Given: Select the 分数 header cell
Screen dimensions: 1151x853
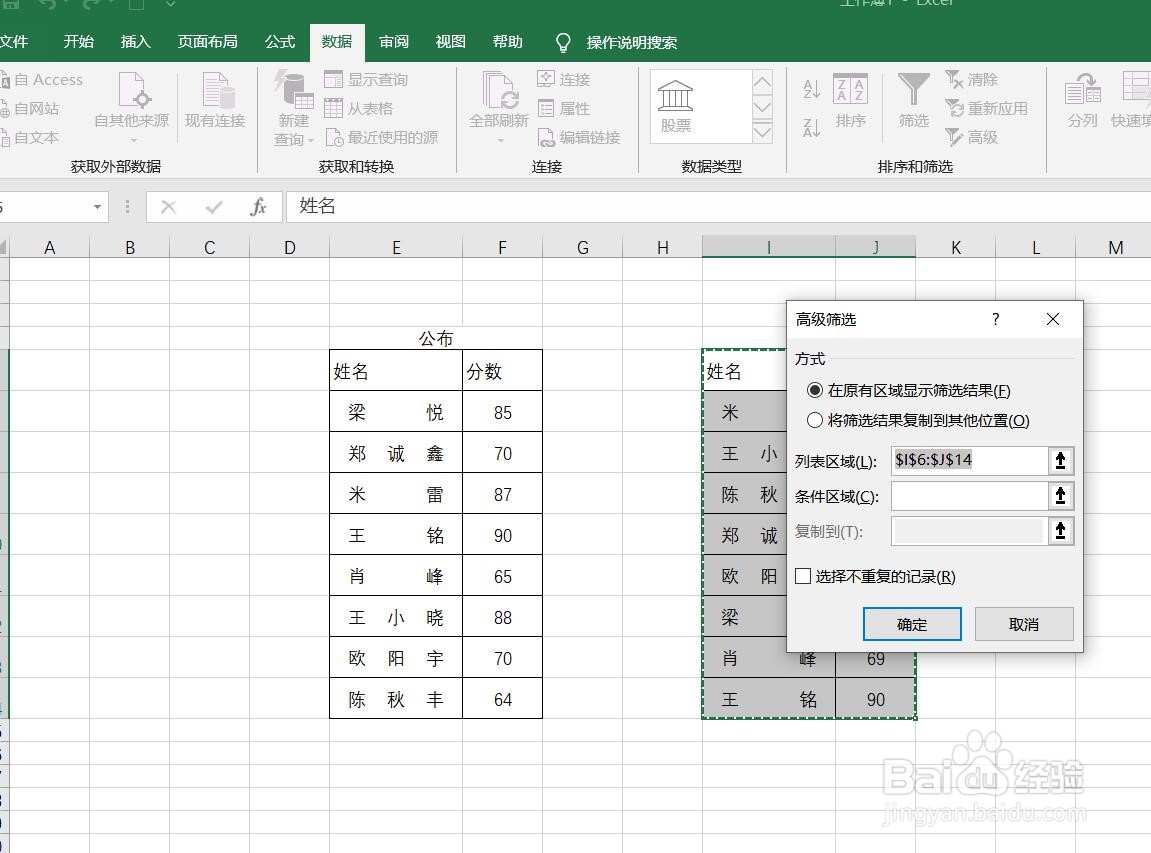Looking at the screenshot, I should (503, 371).
